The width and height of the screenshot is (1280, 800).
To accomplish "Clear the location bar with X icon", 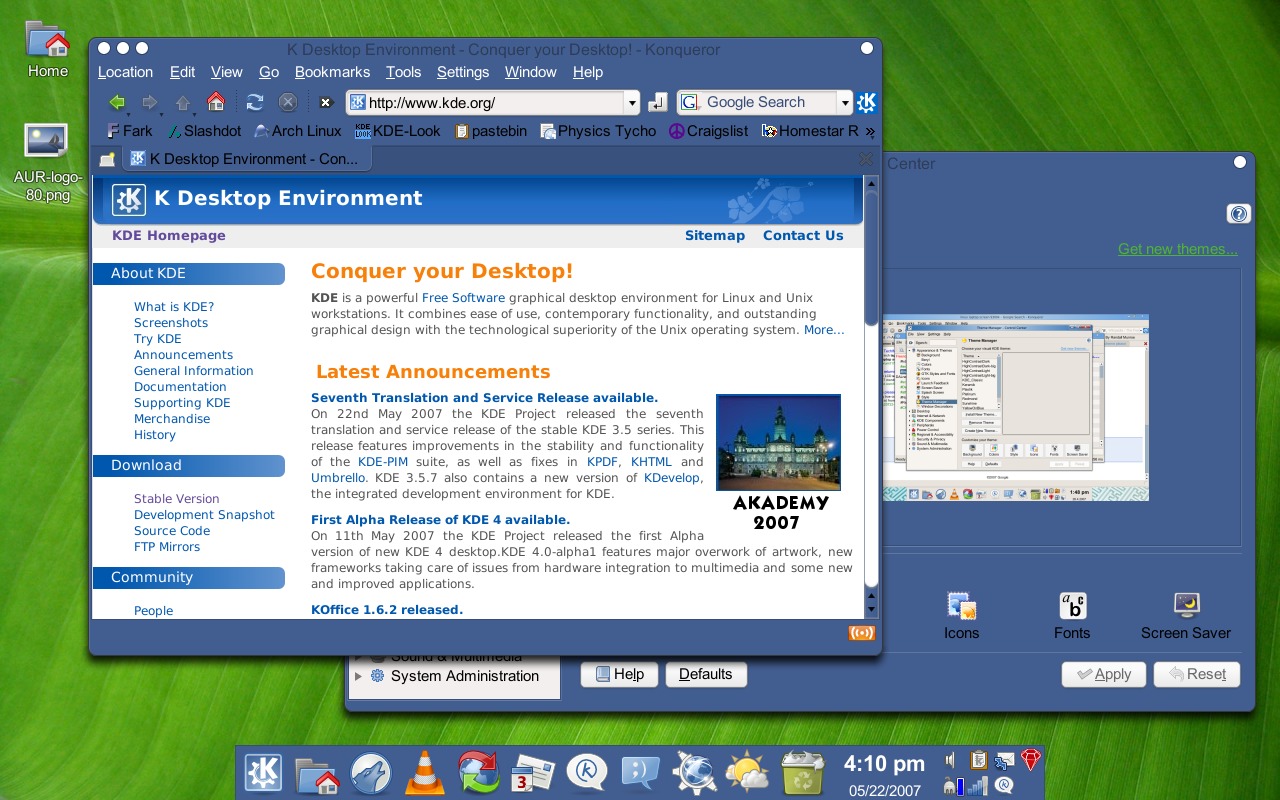I will click(x=325, y=102).
